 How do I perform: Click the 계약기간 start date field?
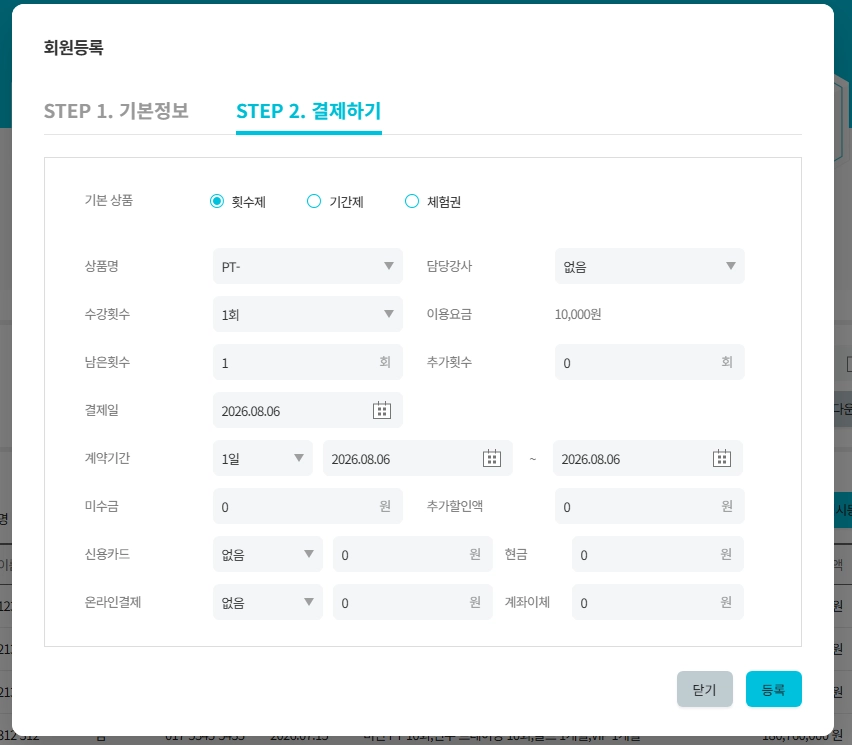pos(417,458)
